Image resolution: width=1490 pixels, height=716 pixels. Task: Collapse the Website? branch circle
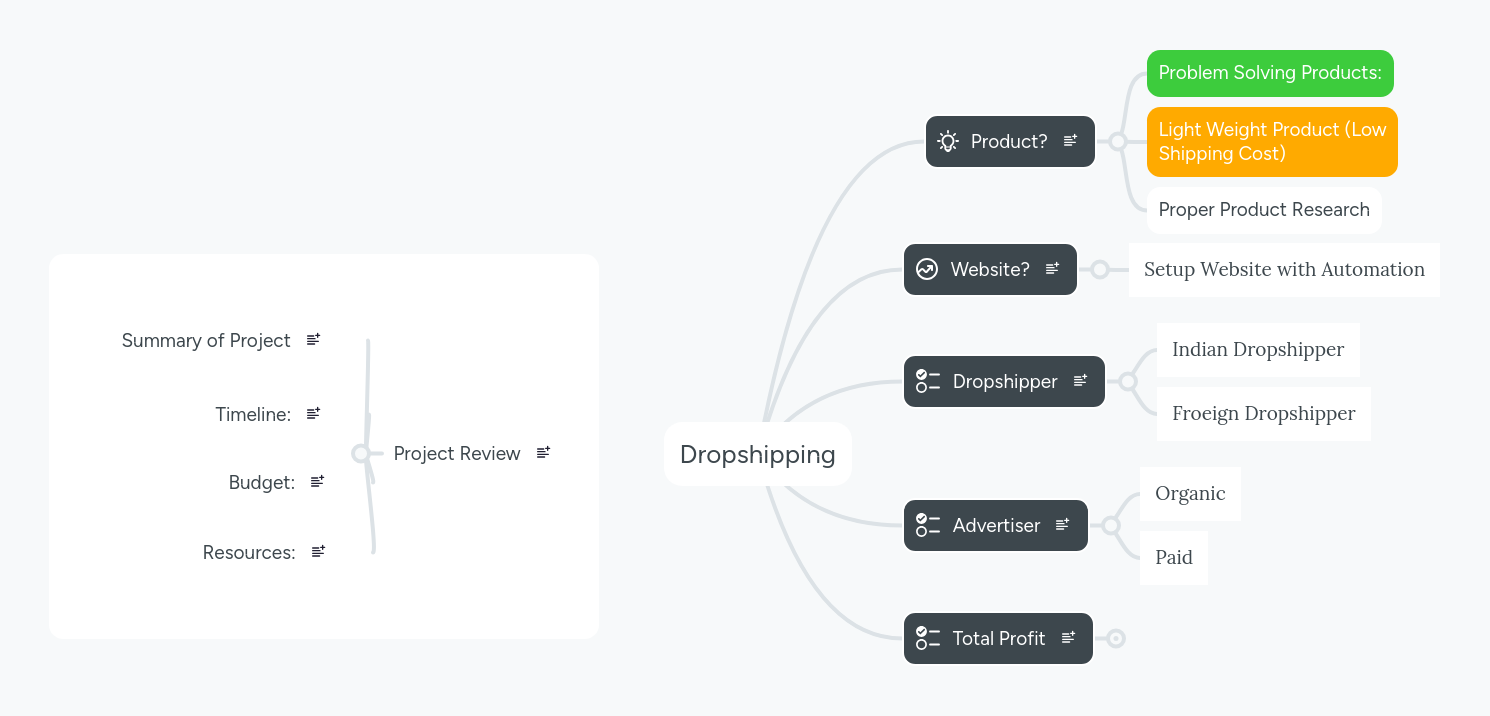coord(1101,269)
